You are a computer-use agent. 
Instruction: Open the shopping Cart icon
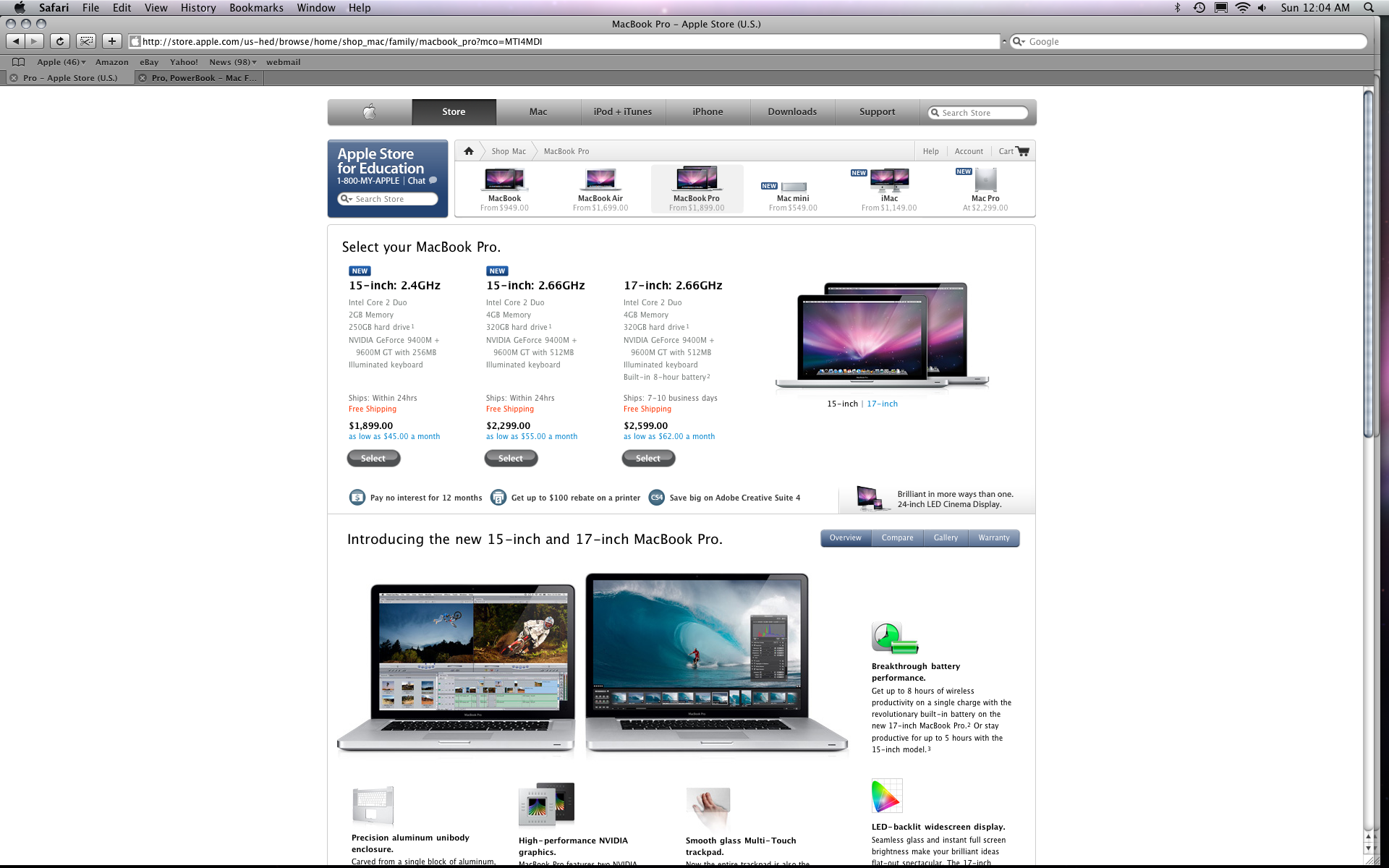[x=1021, y=151]
